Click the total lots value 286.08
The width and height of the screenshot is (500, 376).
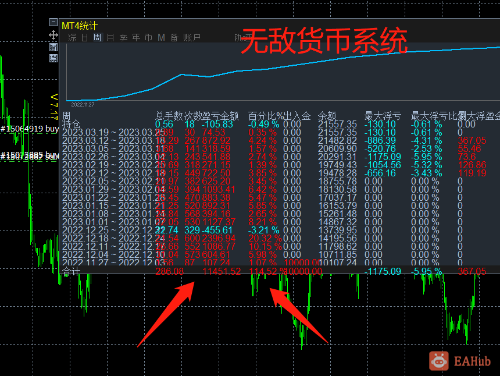pyautogui.click(x=169, y=272)
